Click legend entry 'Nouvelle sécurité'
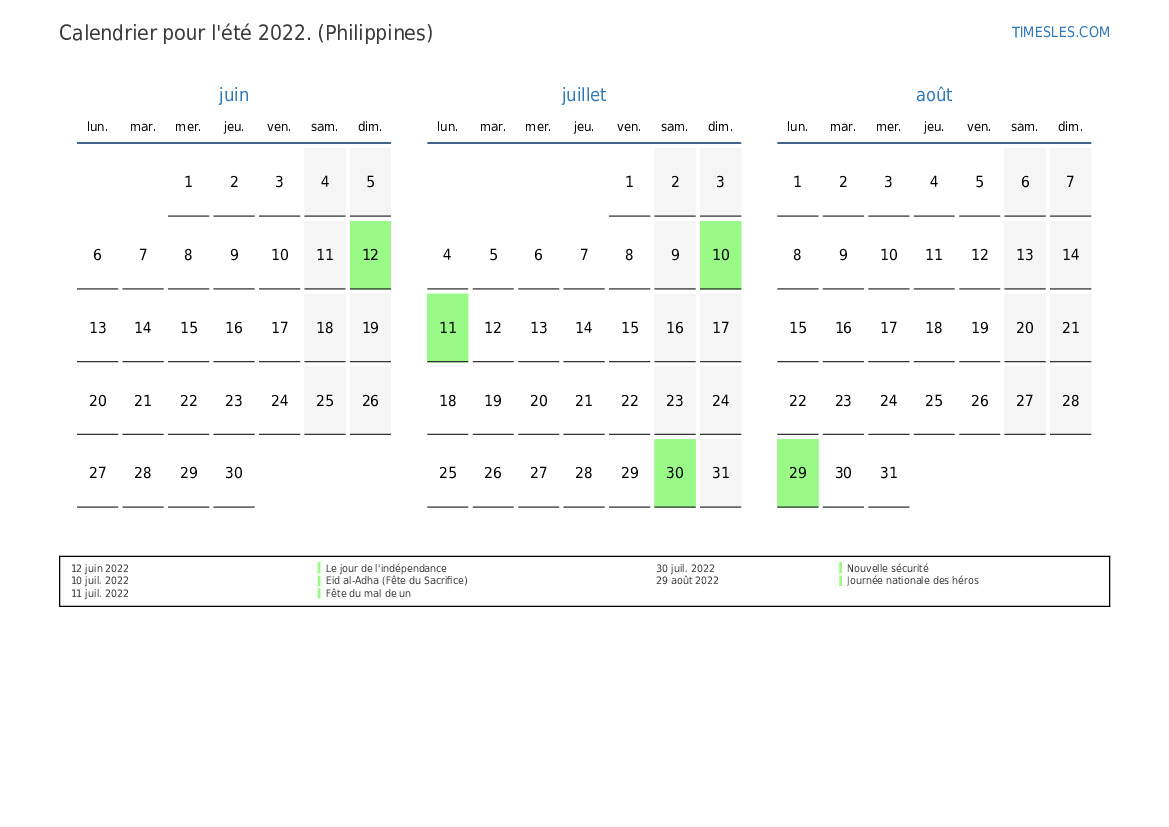This screenshot has width=1169, height=827. (x=887, y=568)
